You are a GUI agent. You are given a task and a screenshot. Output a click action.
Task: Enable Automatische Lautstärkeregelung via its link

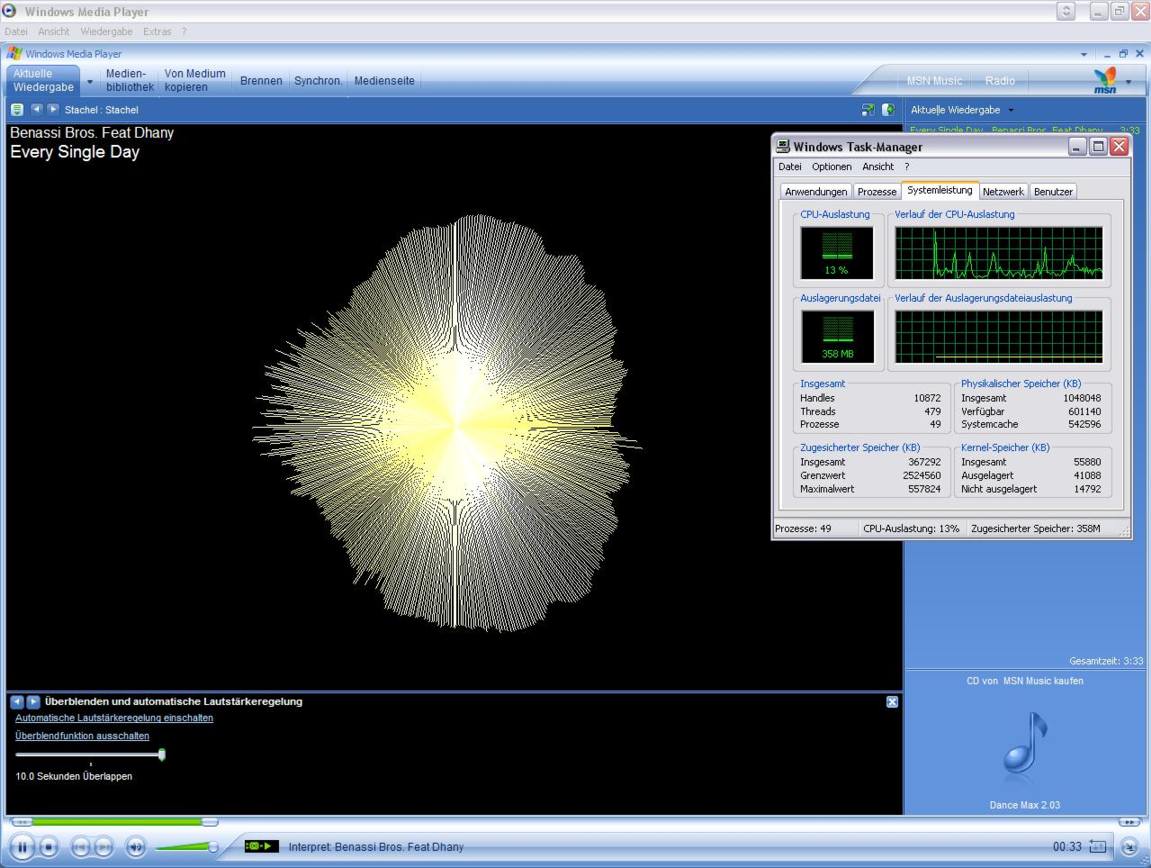tap(114, 718)
